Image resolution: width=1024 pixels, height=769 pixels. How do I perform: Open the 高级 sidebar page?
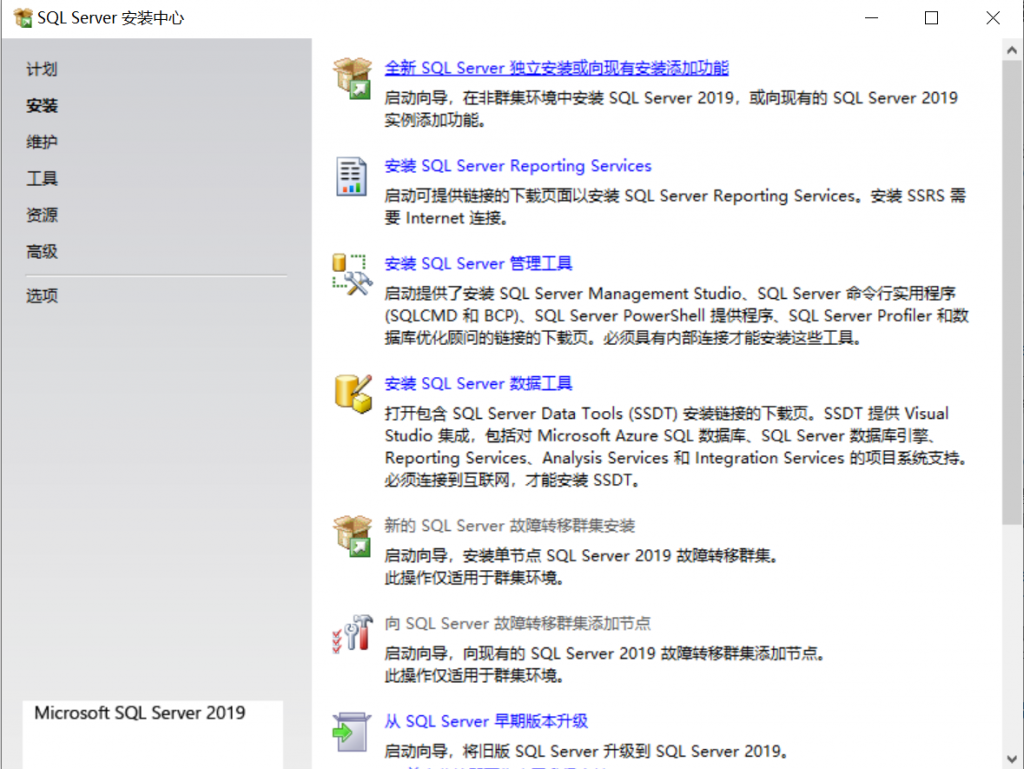tap(42, 252)
